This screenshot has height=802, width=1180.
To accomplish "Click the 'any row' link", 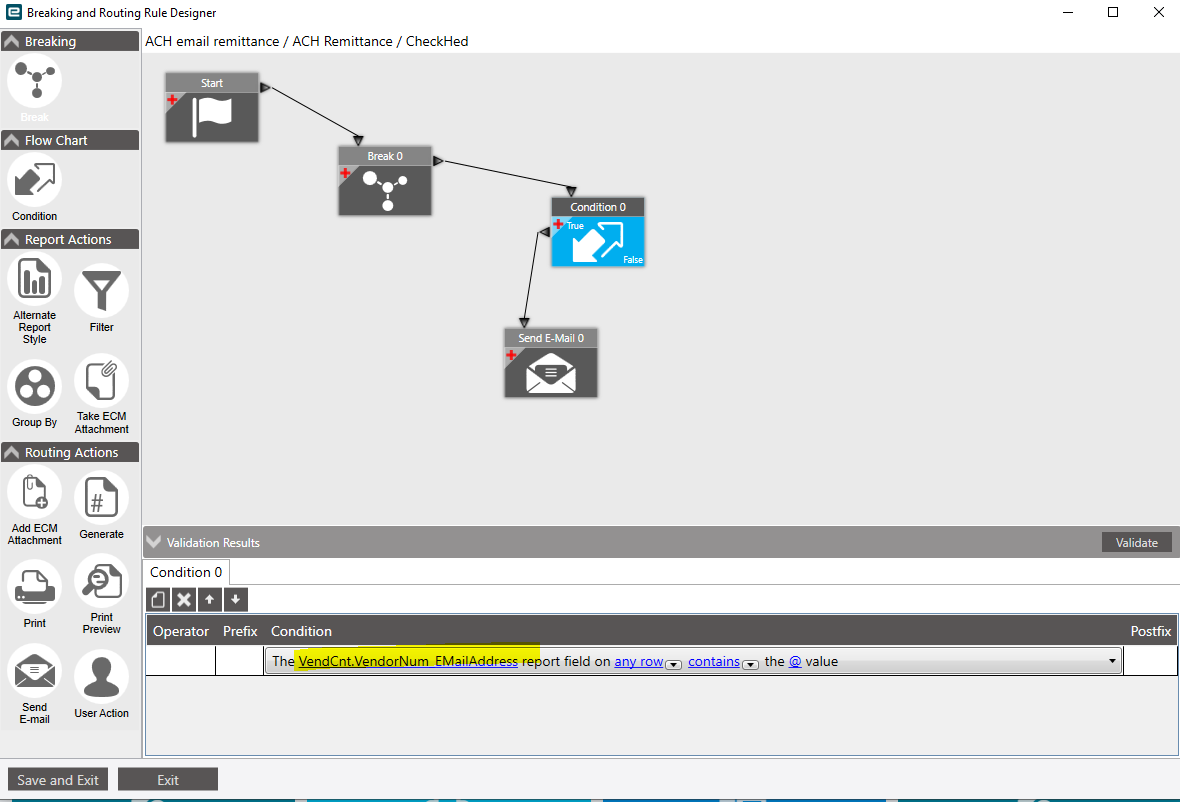I will tap(639, 661).
